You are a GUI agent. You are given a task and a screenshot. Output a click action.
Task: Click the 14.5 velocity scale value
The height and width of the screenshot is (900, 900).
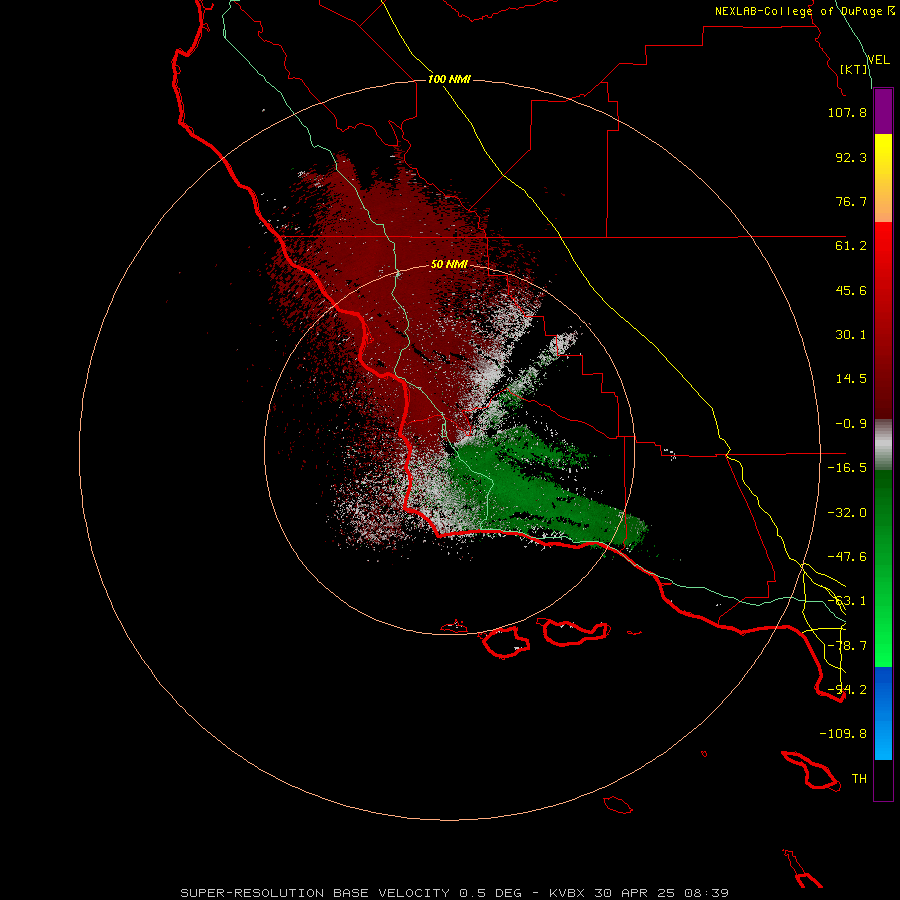pos(851,379)
